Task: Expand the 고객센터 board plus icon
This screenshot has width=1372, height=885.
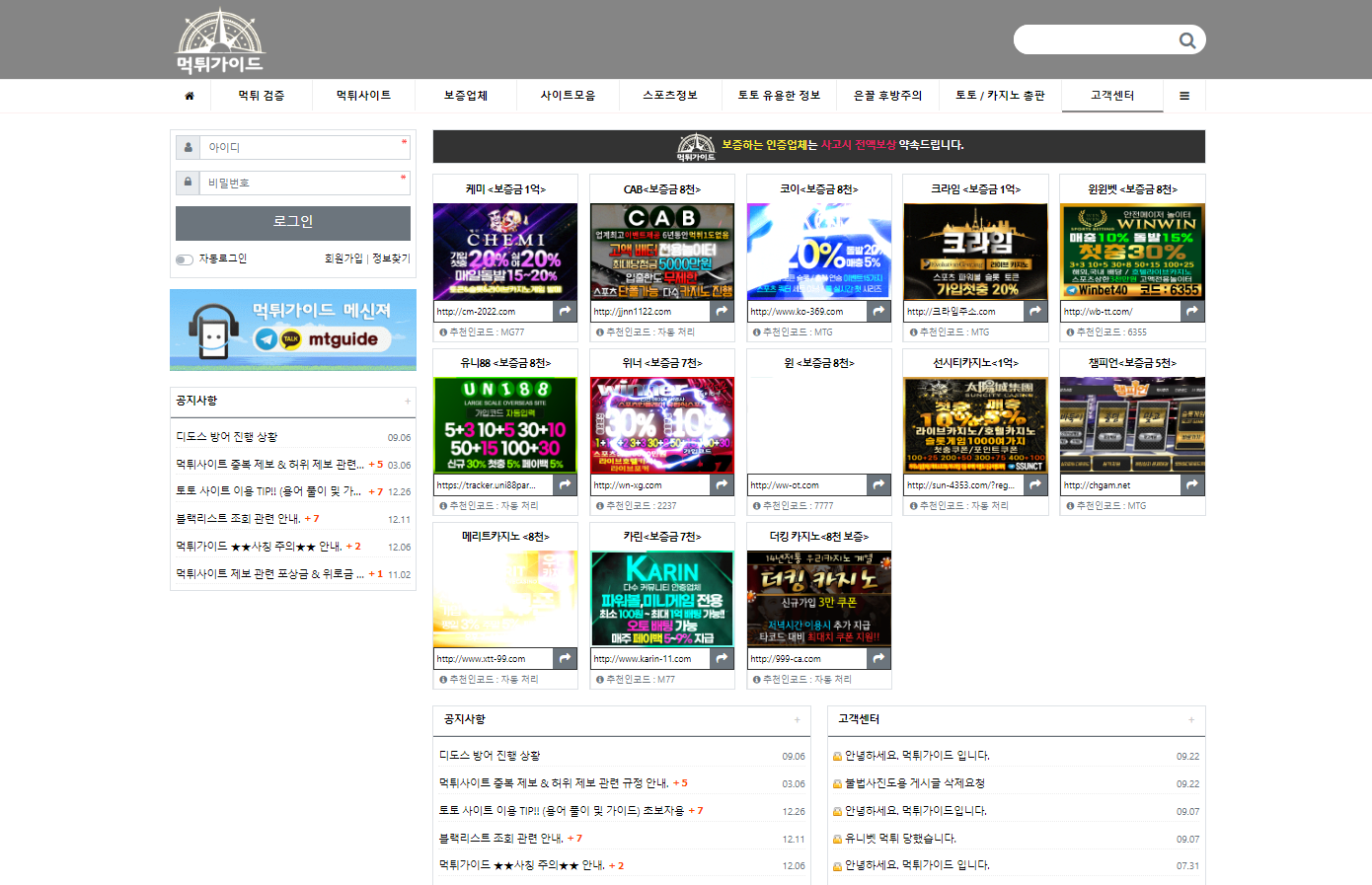Action: (1191, 720)
